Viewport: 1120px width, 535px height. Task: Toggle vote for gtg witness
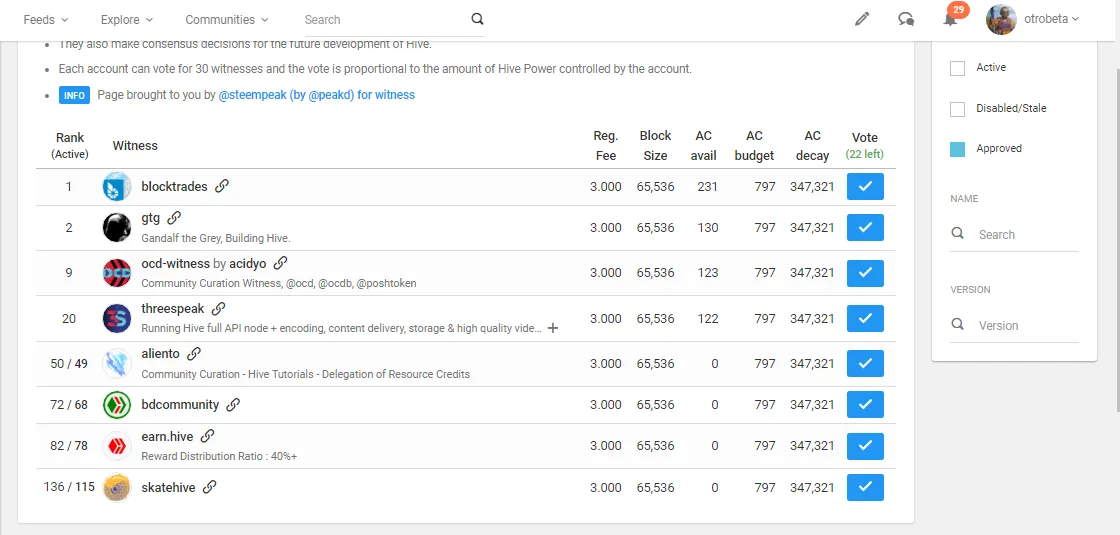click(x=865, y=227)
